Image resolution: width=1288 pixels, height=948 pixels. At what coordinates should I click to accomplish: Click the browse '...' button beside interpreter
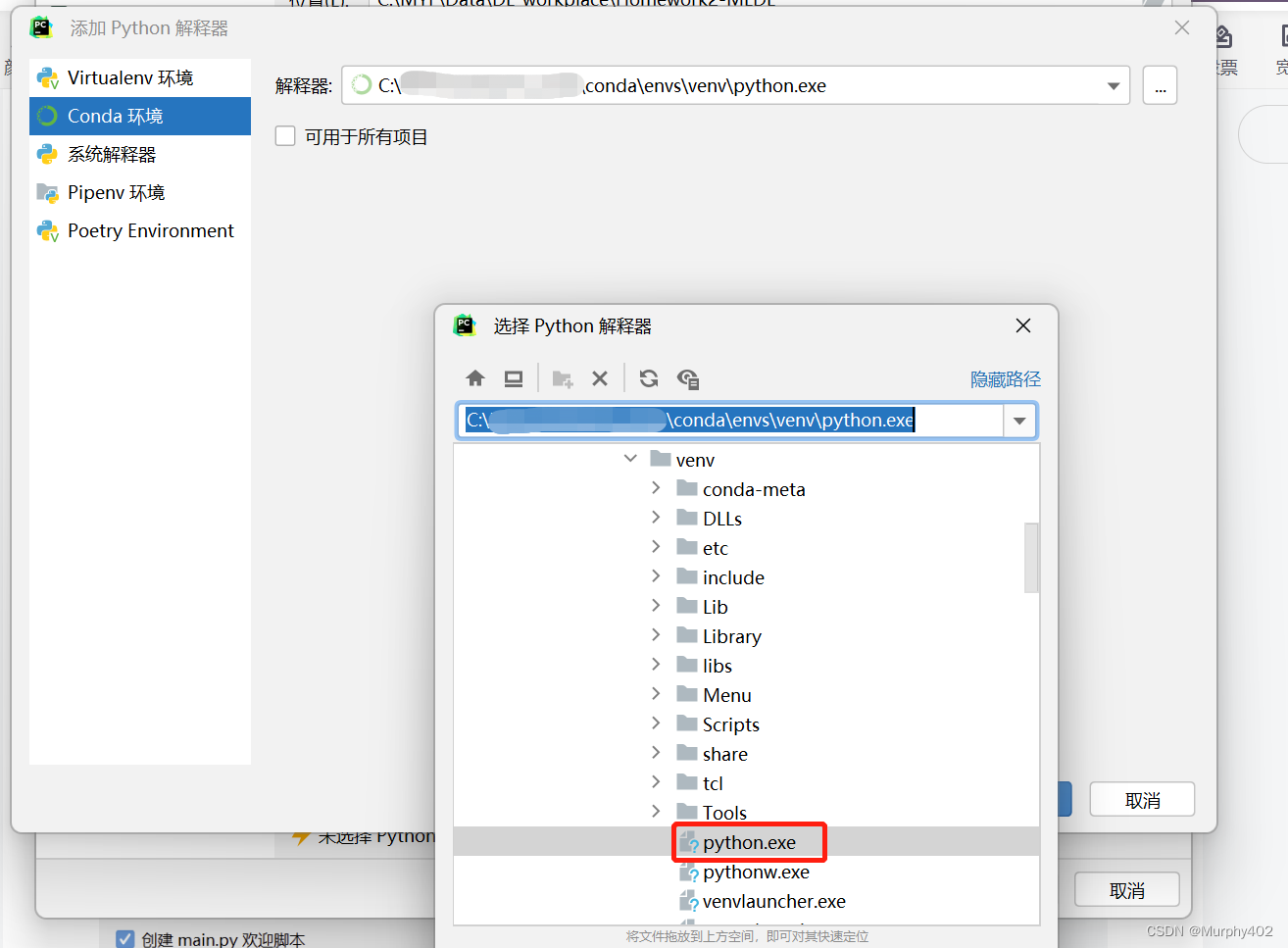(1161, 85)
